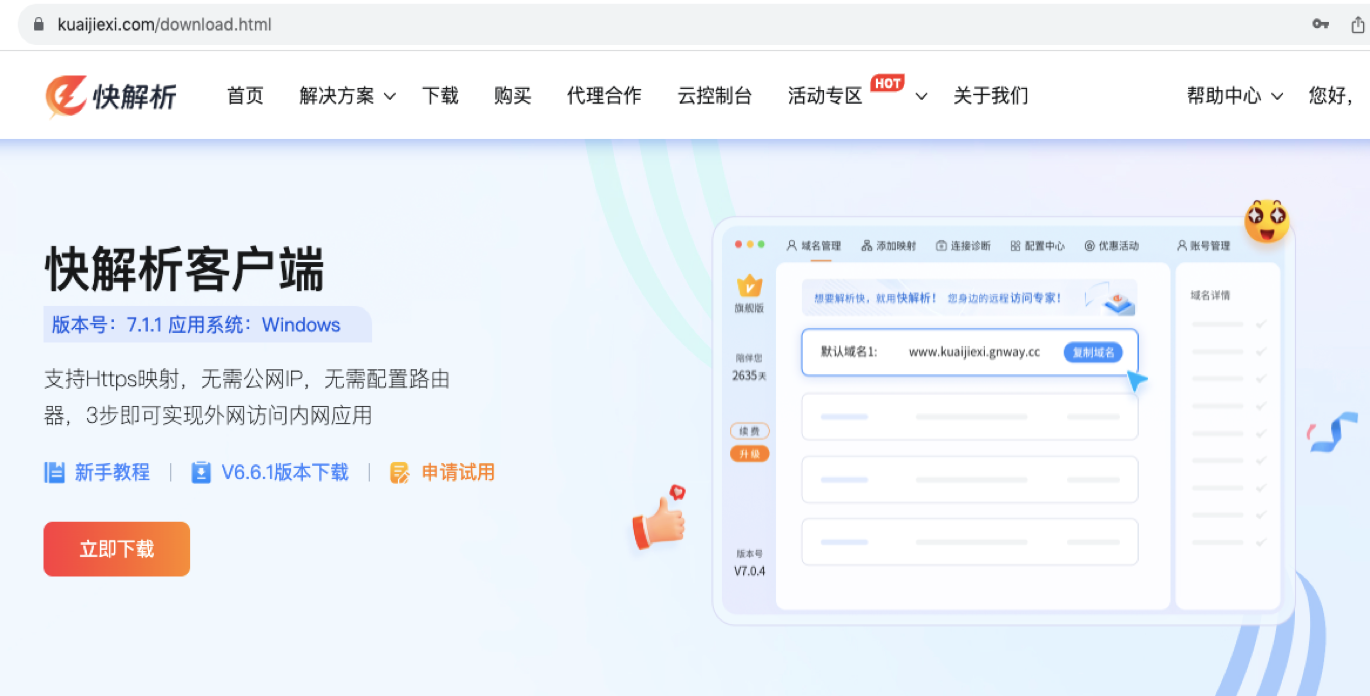
Task: Click the 申请试用 orange form icon
Action: pos(400,472)
